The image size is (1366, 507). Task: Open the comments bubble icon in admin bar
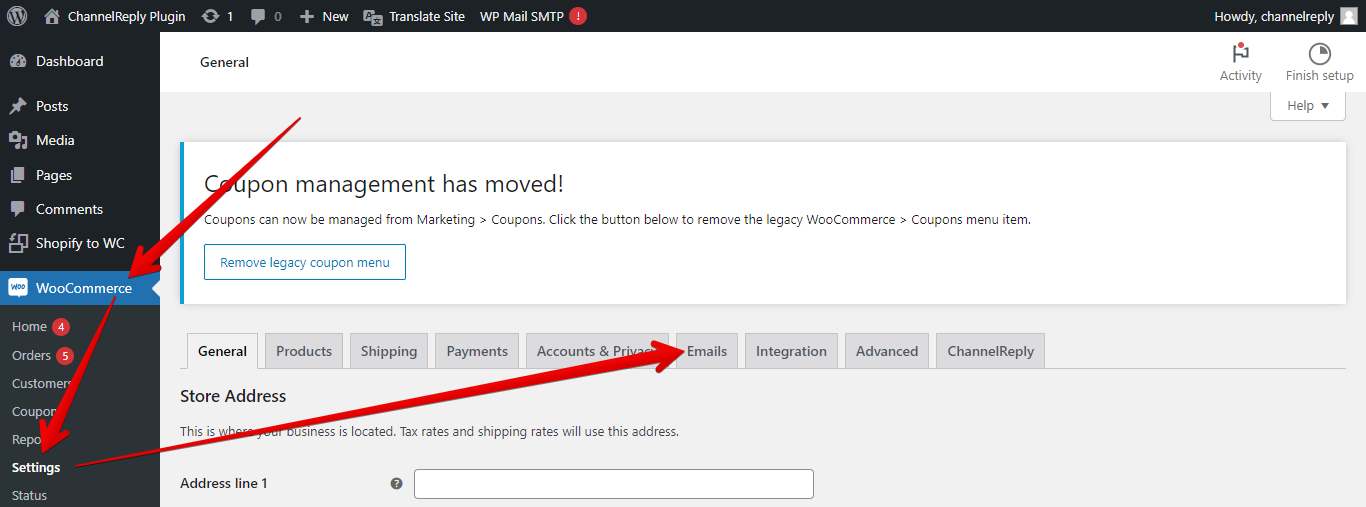click(259, 17)
